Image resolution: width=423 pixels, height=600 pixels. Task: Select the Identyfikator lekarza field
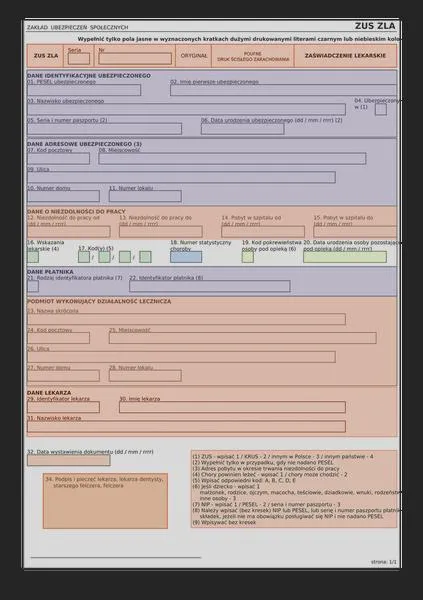(x=64, y=407)
